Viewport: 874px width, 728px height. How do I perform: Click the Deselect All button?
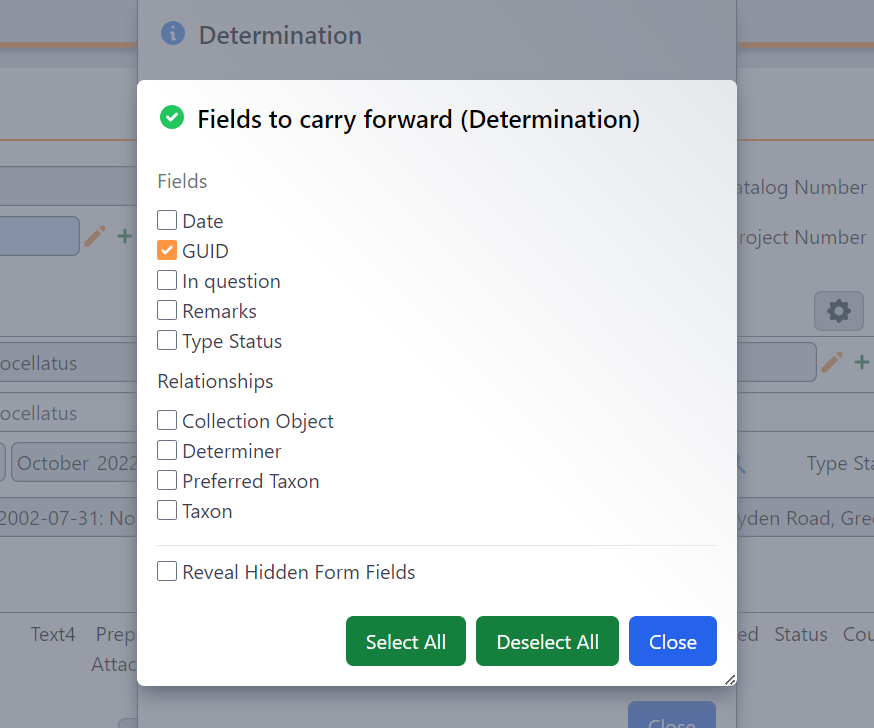(547, 641)
